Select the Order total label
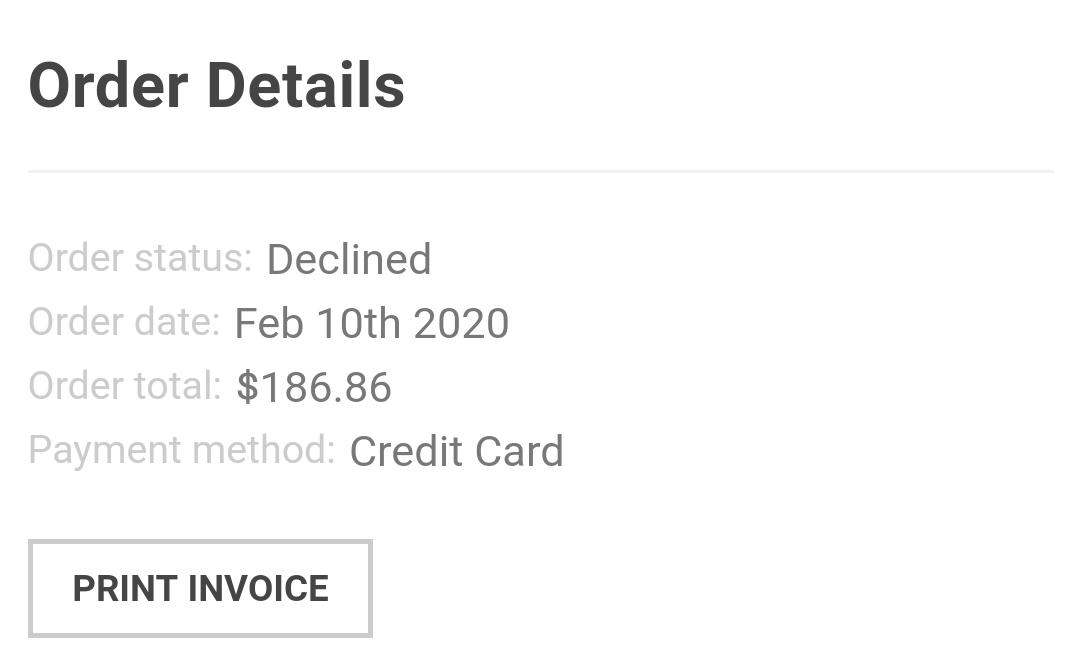This screenshot has width=1079, height=660. (125, 386)
